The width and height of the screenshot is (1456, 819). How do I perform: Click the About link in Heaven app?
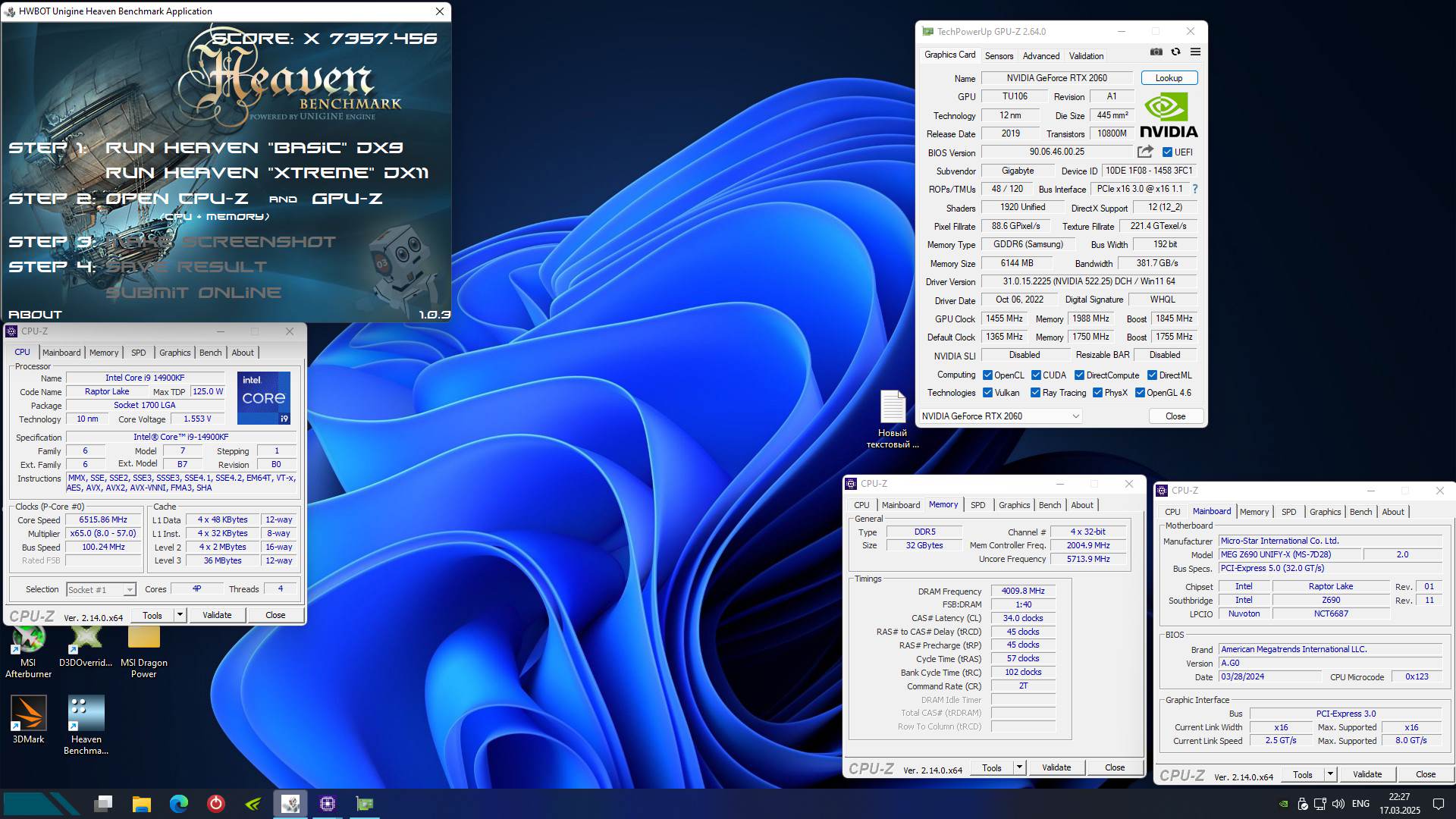(x=35, y=314)
